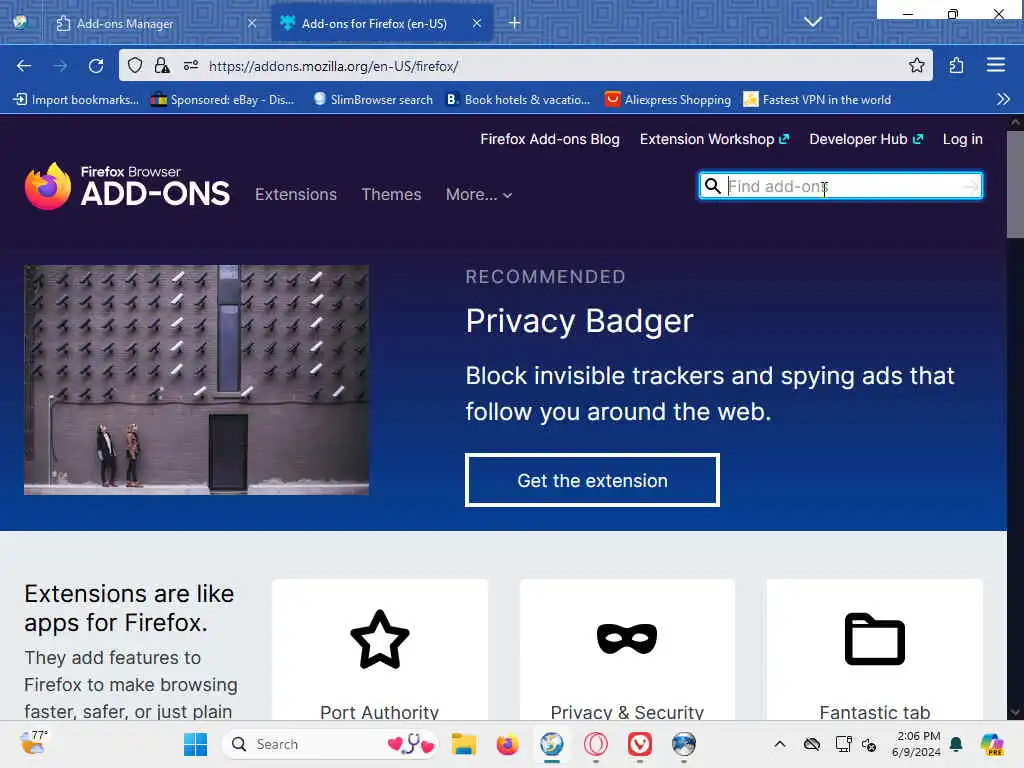This screenshot has width=1024, height=768.
Task: Open the clock and date panel
Action: tap(918, 744)
